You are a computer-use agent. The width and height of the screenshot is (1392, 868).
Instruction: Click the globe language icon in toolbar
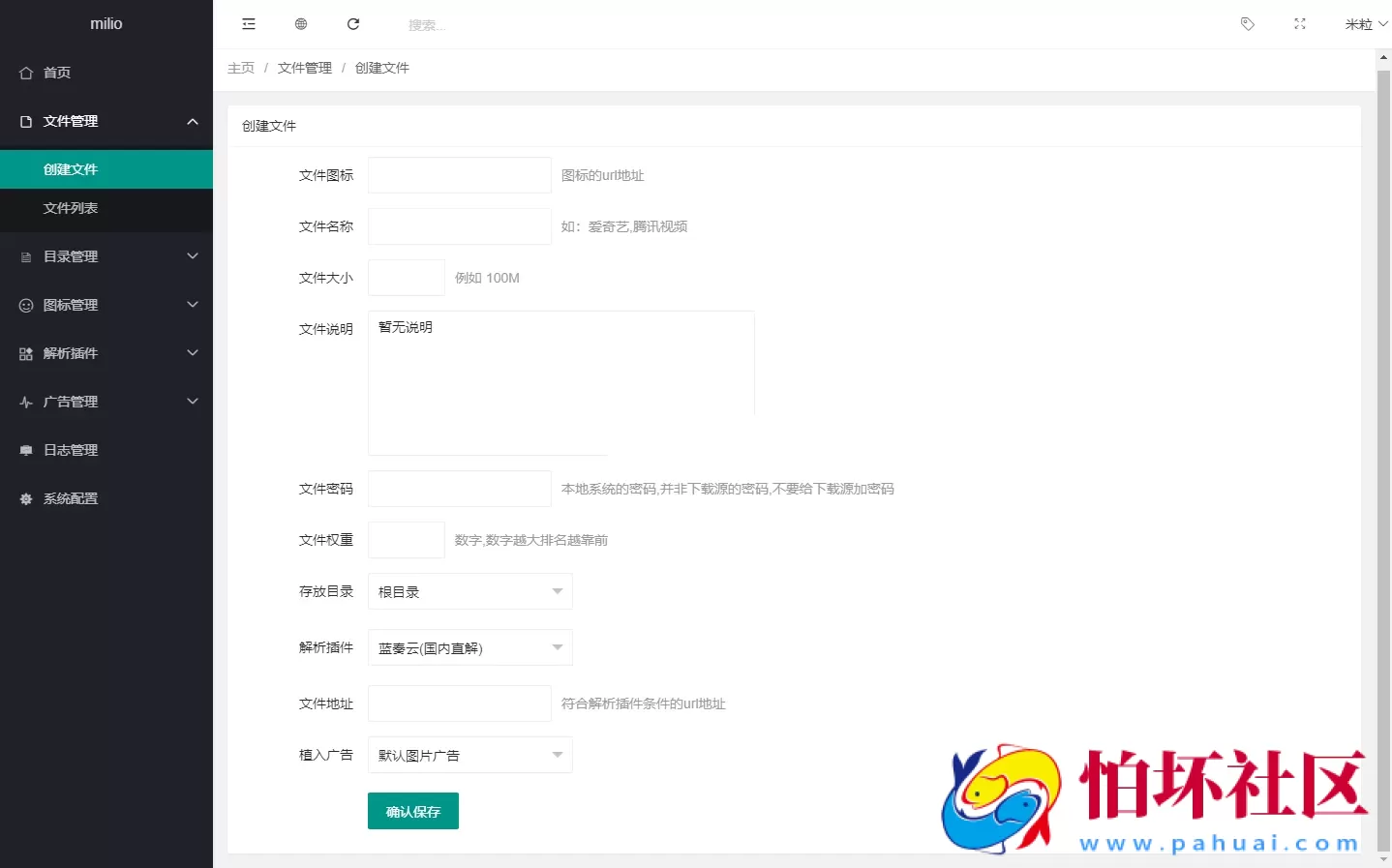pyautogui.click(x=300, y=23)
